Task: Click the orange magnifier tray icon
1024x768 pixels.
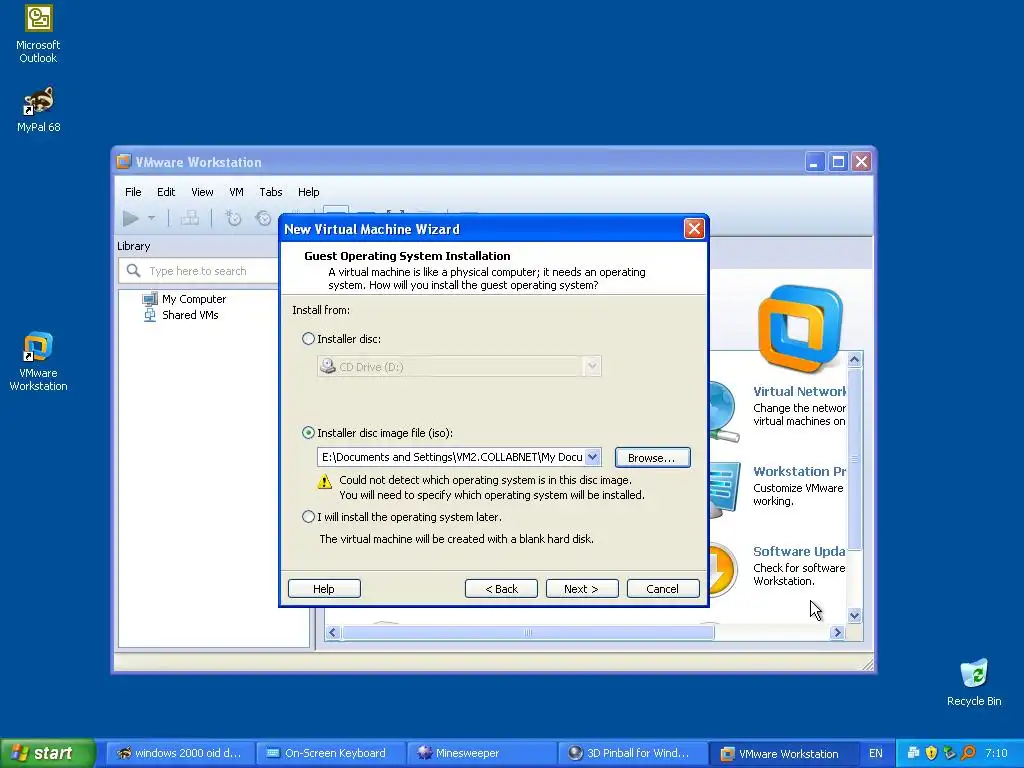Action: pyautogui.click(x=968, y=753)
